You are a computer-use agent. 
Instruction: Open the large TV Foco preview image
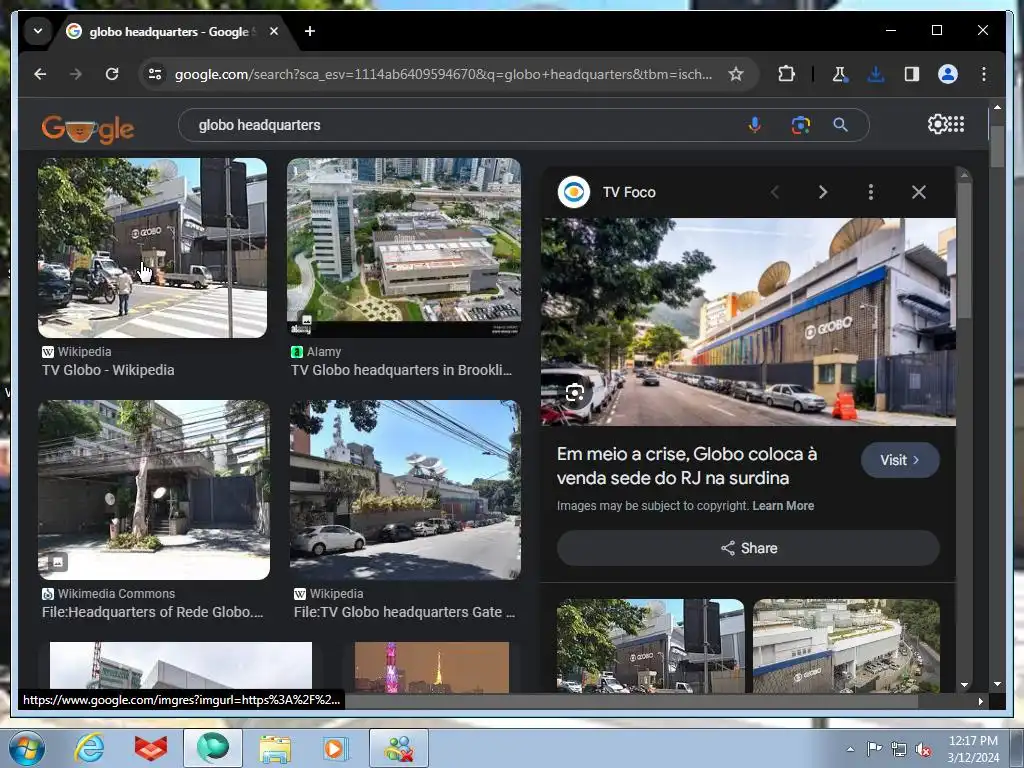[x=748, y=321]
